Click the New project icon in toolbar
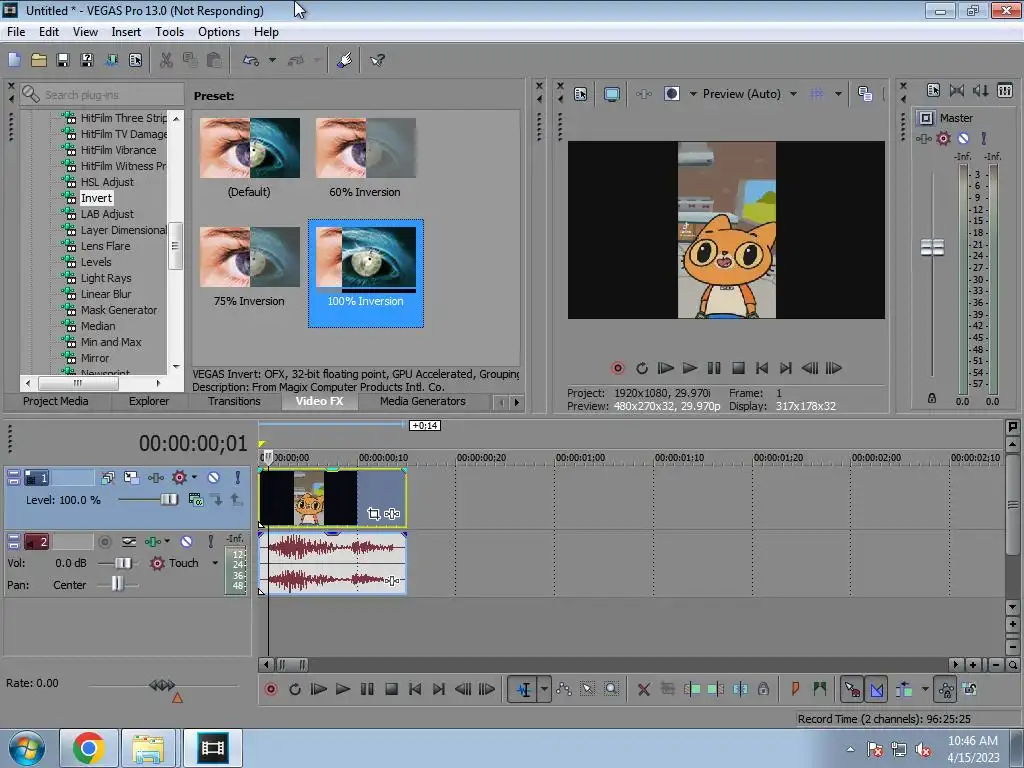1024x768 pixels. [14, 60]
